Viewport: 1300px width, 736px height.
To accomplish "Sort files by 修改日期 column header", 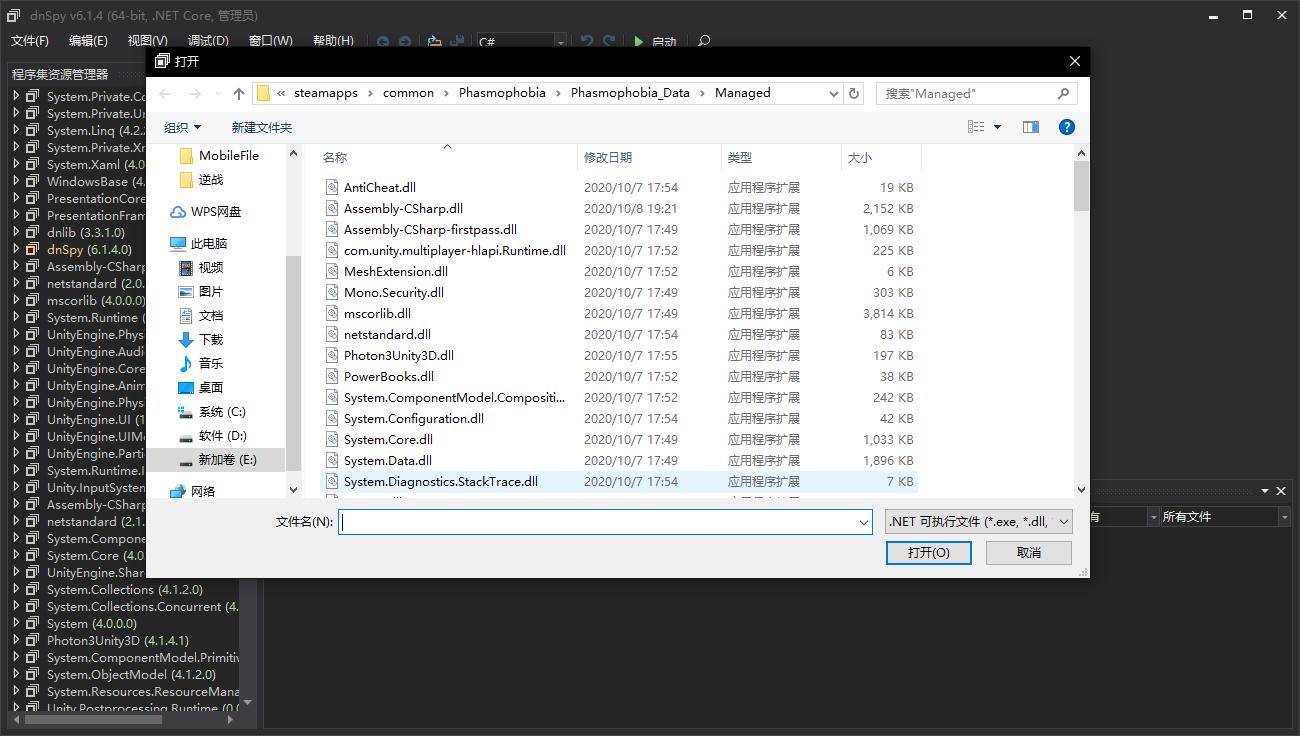I will 608,158.
